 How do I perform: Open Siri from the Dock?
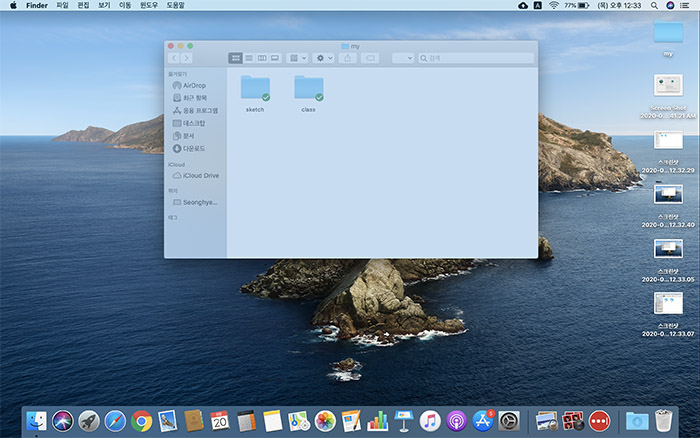tap(62, 421)
